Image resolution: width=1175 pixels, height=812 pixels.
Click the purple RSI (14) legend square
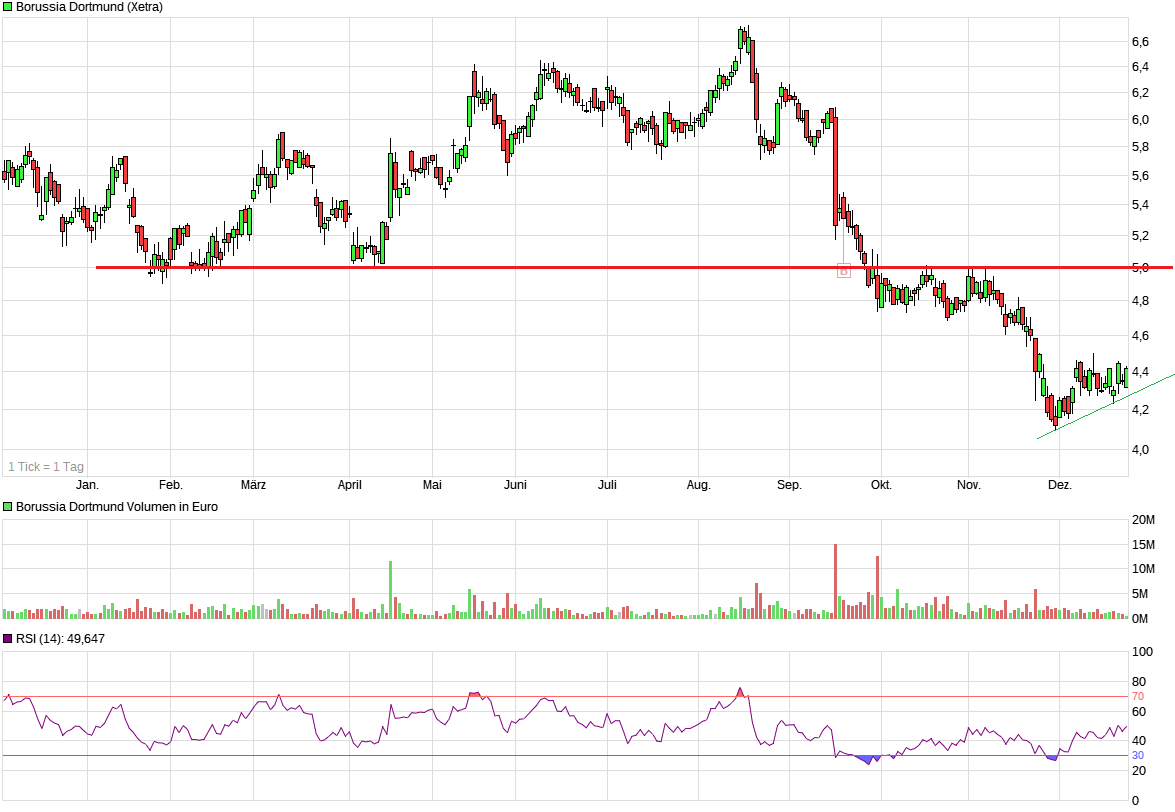pyautogui.click(x=7, y=639)
